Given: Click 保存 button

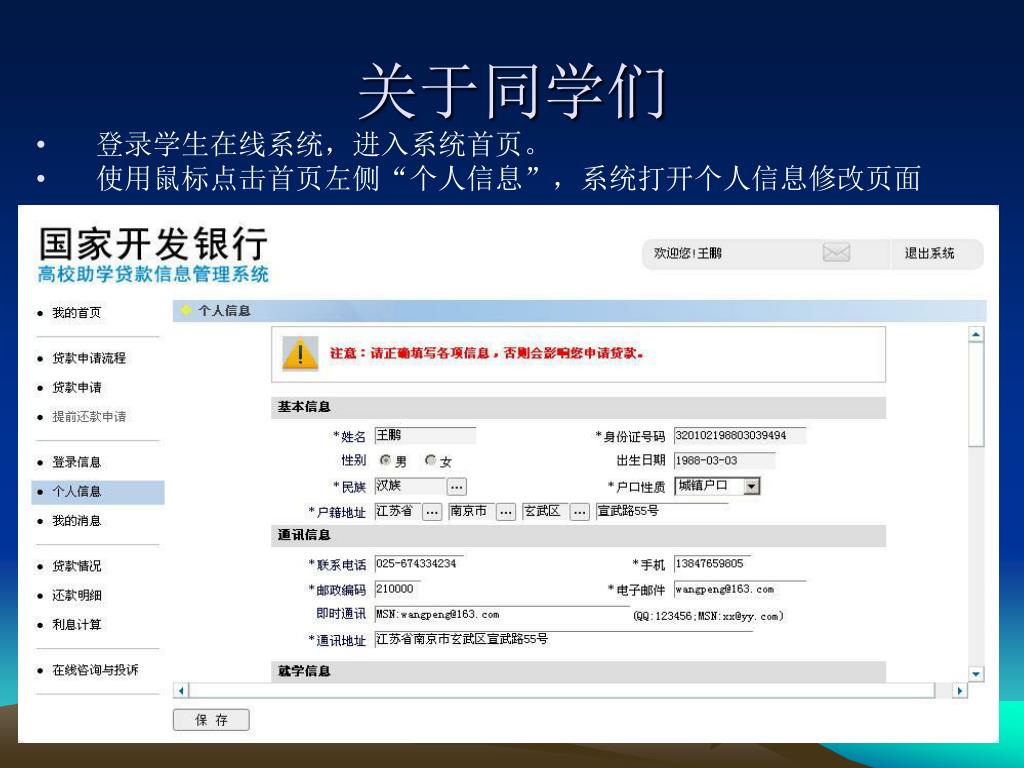Looking at the screenshot, I should point(211,720).
